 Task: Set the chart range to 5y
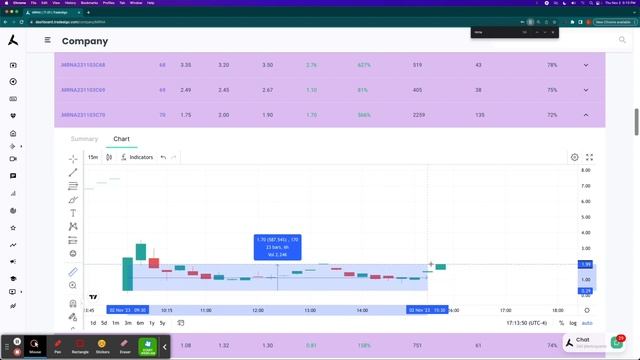[162, 323]
